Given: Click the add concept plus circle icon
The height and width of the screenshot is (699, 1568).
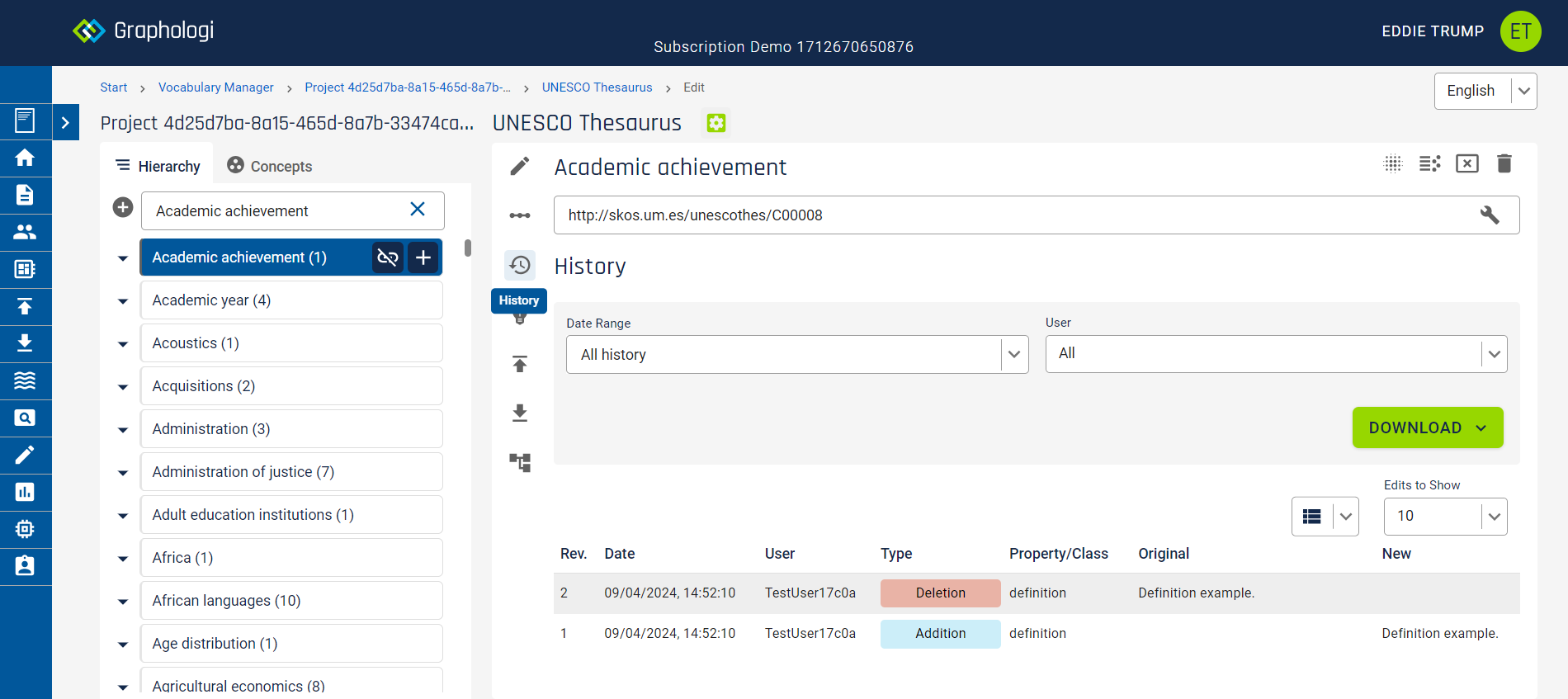Looking at the screenshot, I should pos(123,207).
